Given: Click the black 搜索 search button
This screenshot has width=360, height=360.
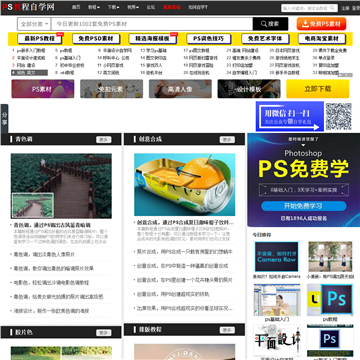Looking at the screenshot, I should [270, 24].
